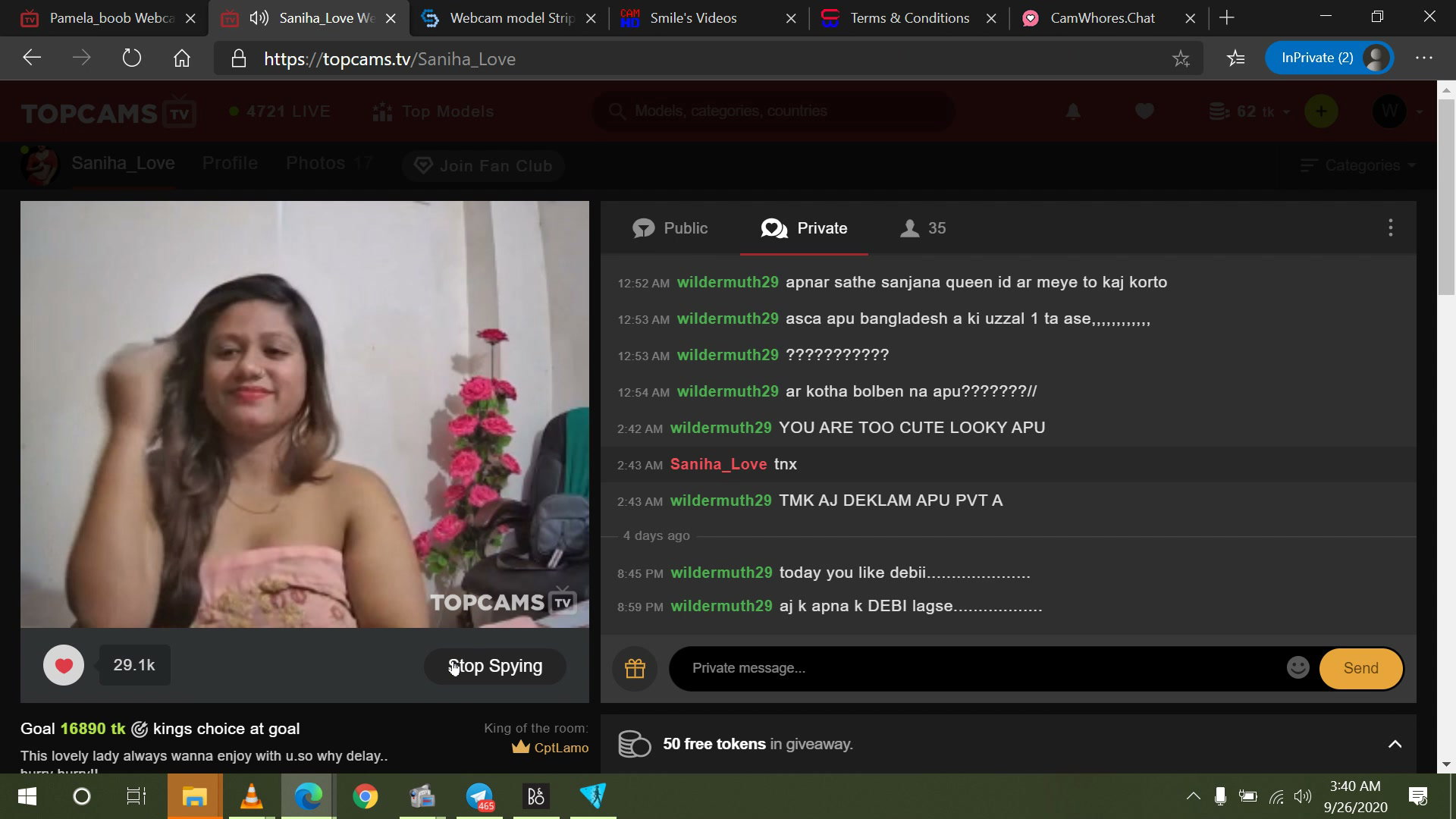Image resolution: width=1456 pixels, height=819 pixels.
Task: Switch to the Public chat tab
Action: (x=670, y=228)
